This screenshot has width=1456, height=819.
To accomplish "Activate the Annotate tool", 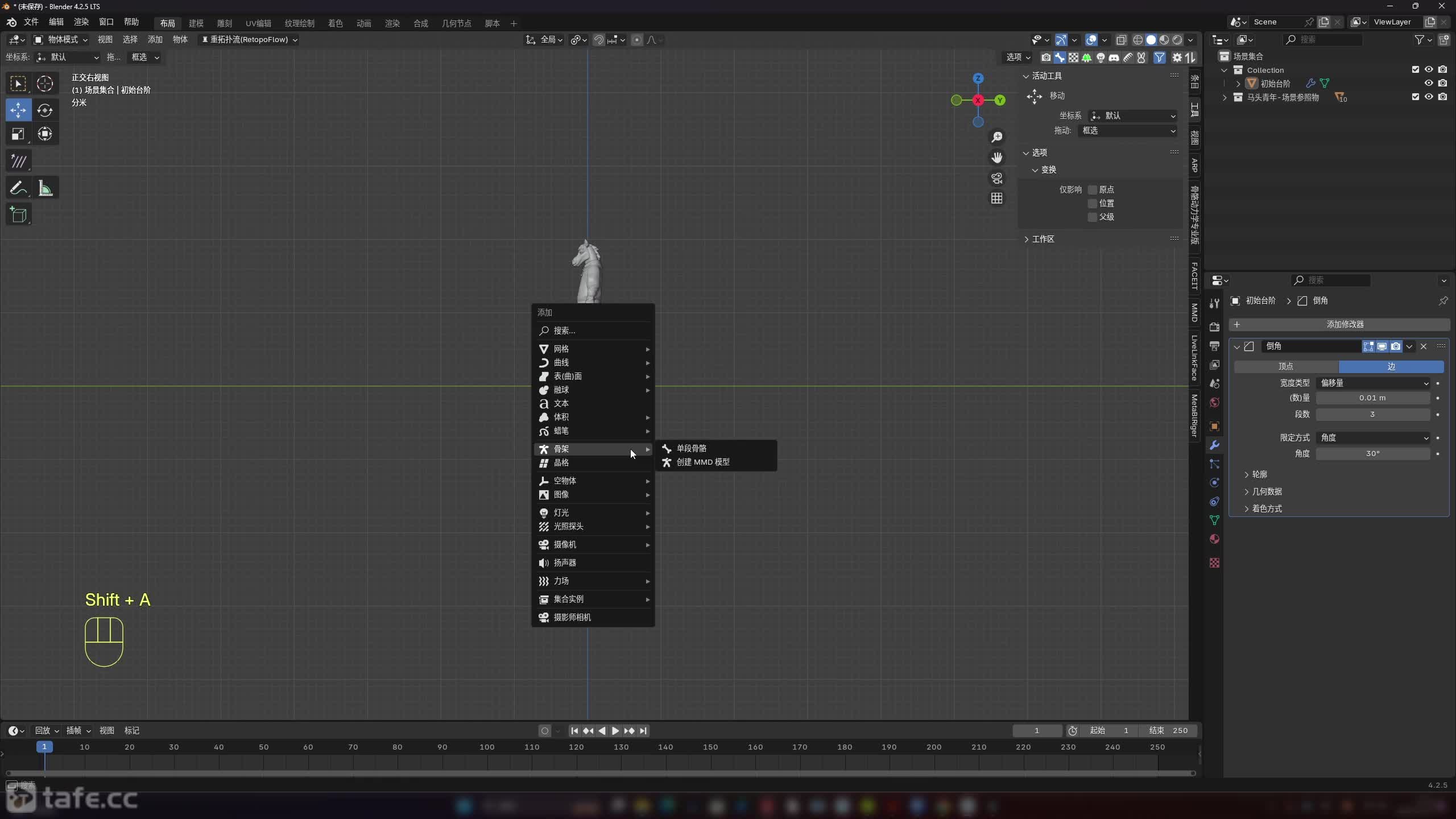I will coord(18,188).
